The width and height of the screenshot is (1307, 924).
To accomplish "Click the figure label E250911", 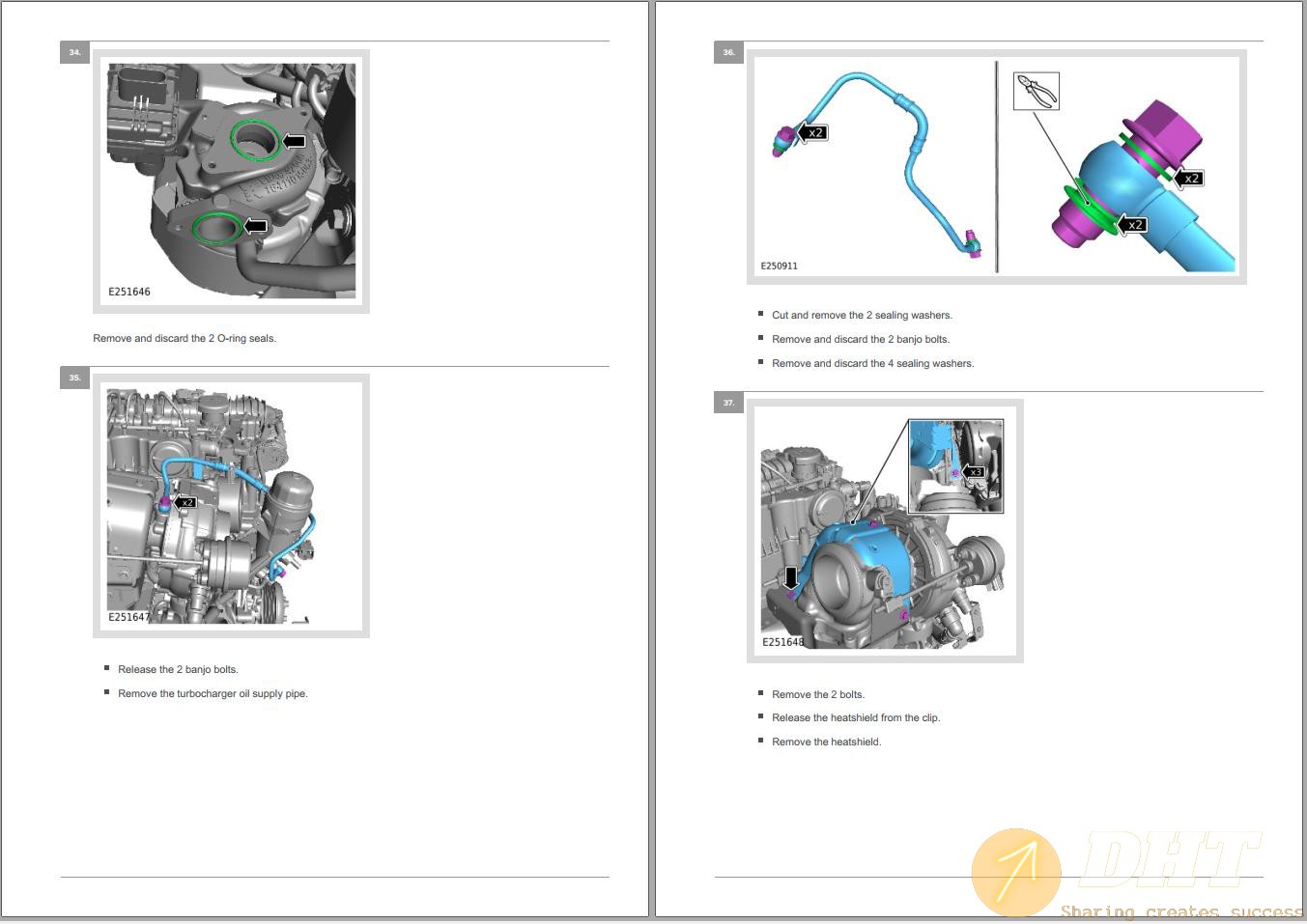I will pyautogui.click(x=780, y=266).
